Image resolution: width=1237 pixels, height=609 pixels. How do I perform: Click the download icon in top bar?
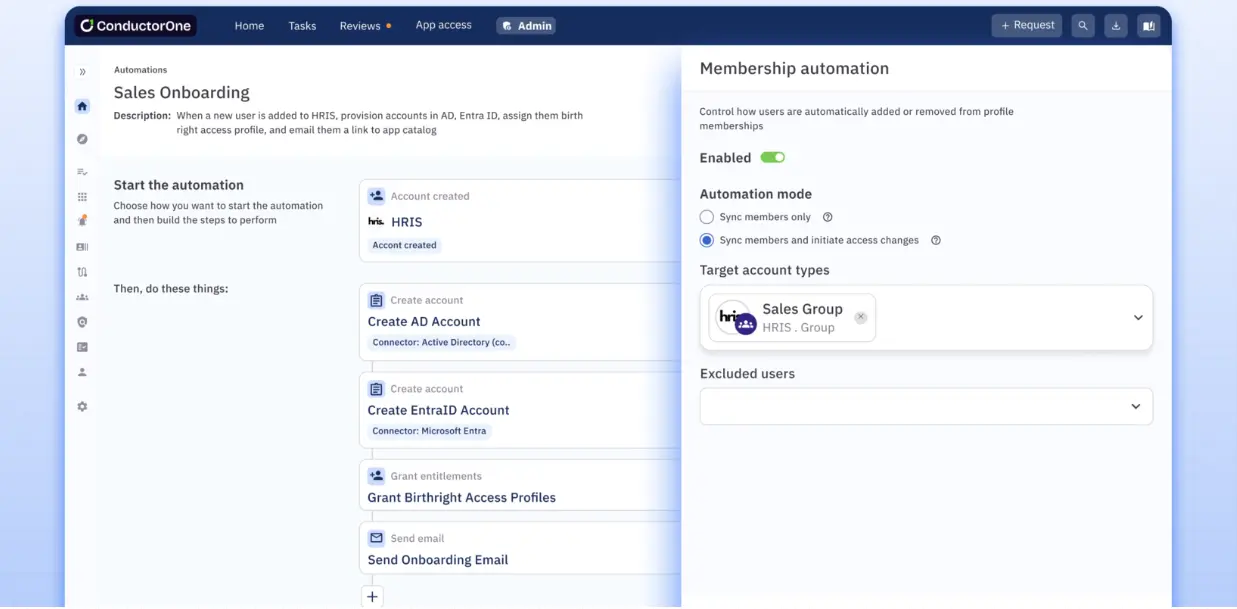click(1115, 26)
